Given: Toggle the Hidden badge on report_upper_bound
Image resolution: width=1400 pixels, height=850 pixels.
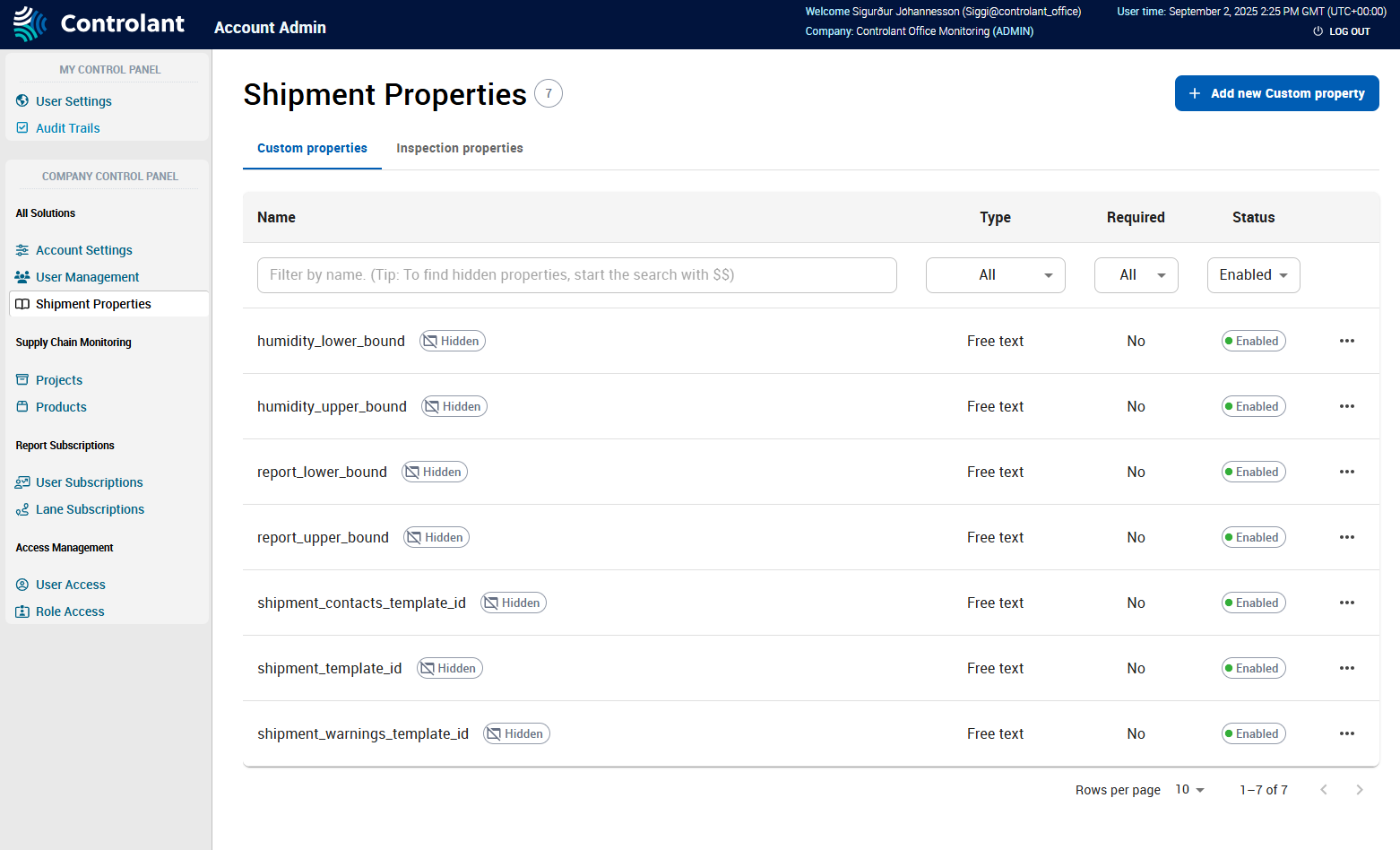Looking at the screenshot, I should tap(436, 537).
